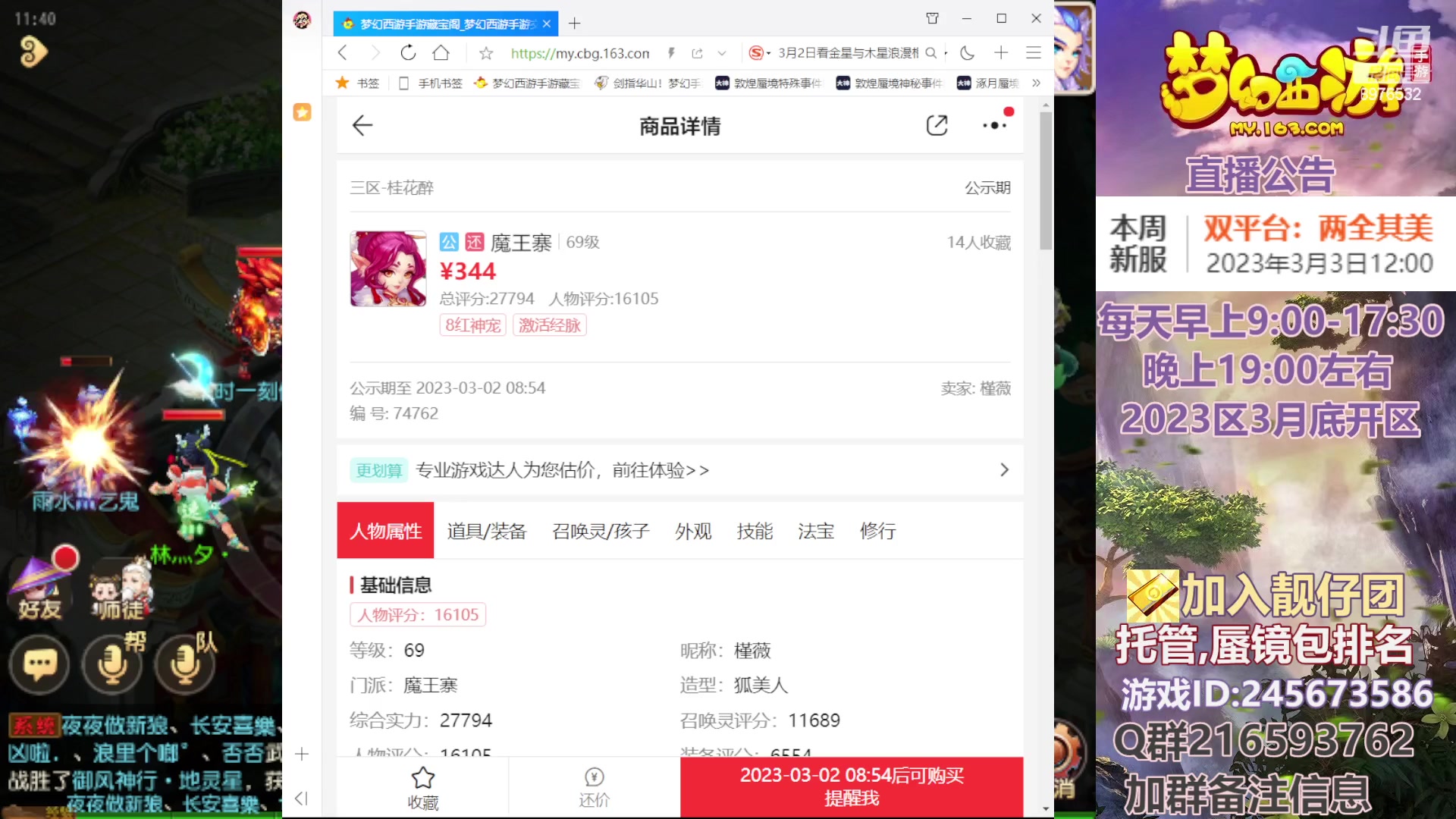1456x819 pixels.
Task: Open the 专业游戏达人为您估价 banner
Action: coord(680,470)
